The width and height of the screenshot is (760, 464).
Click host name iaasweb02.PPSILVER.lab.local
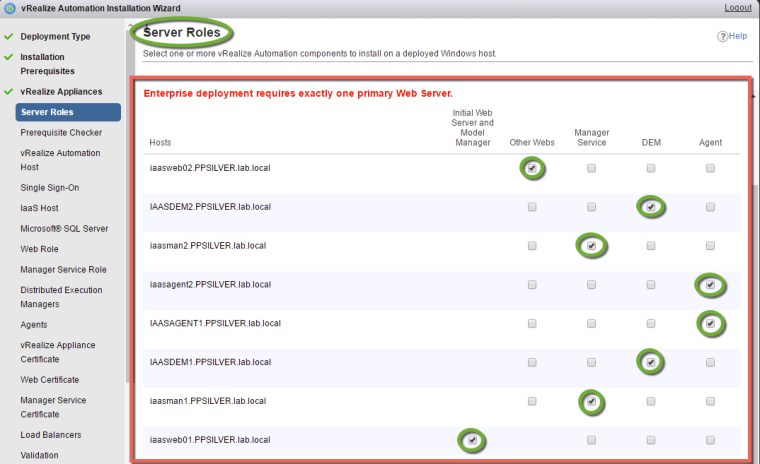click(x=210, y=168)
